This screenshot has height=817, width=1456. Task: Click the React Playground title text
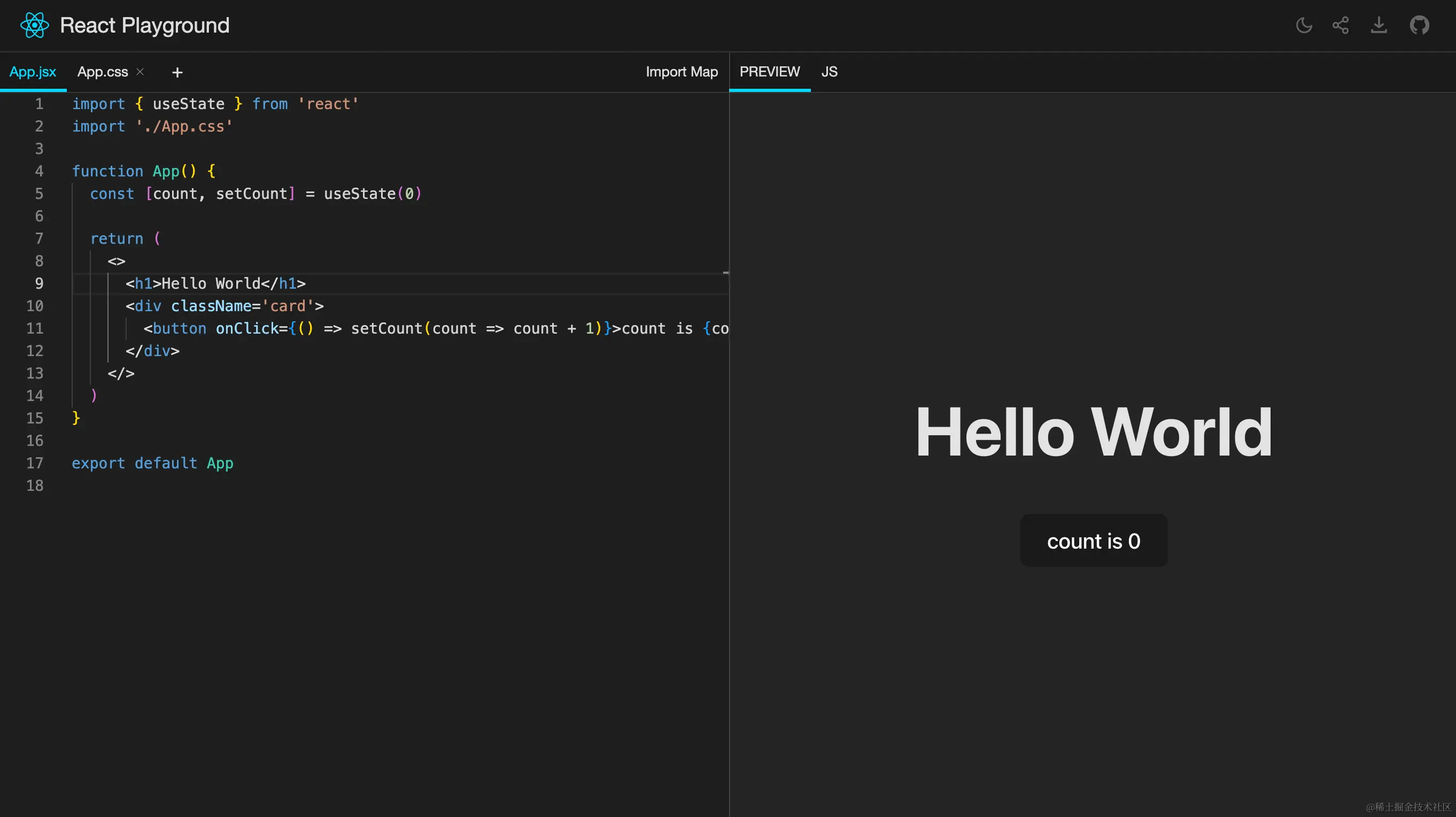tap(145, 26)
